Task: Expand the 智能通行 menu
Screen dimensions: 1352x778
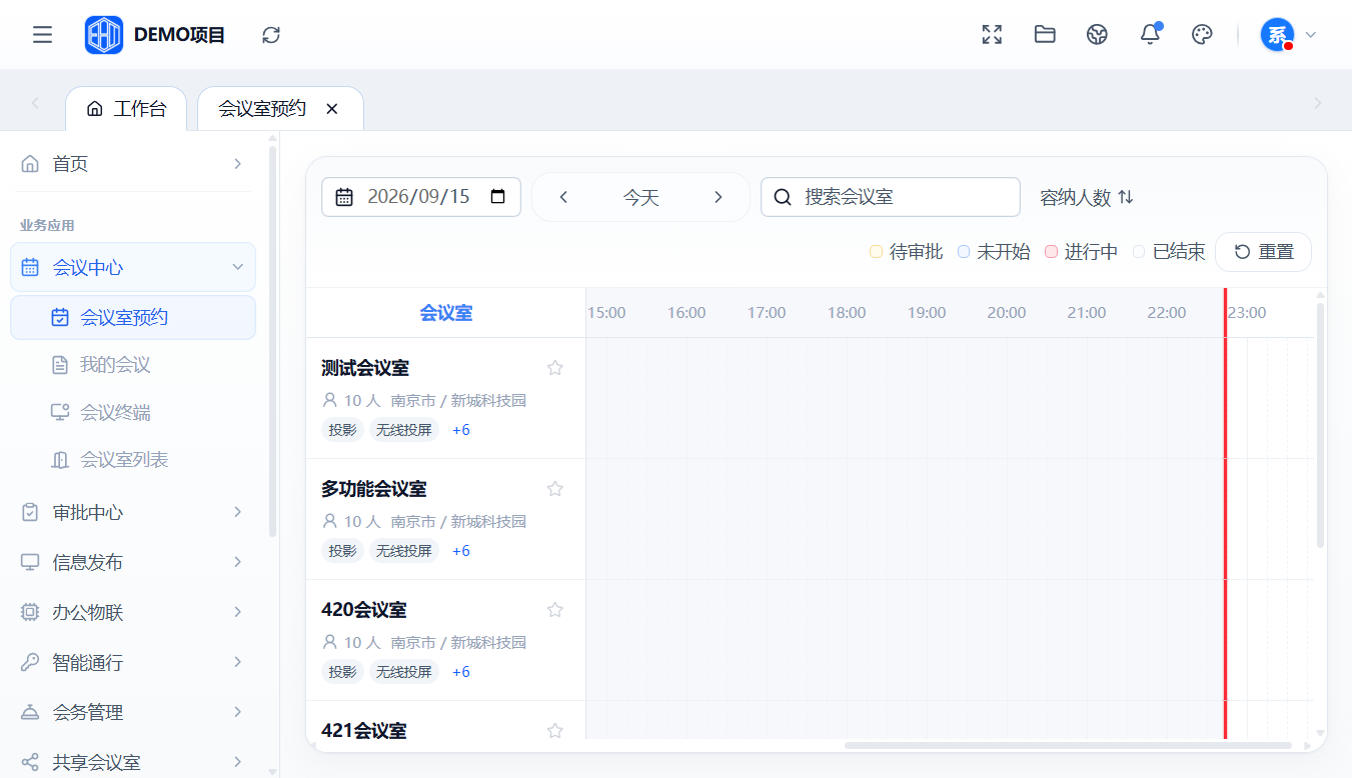Action: click(133, 662)
